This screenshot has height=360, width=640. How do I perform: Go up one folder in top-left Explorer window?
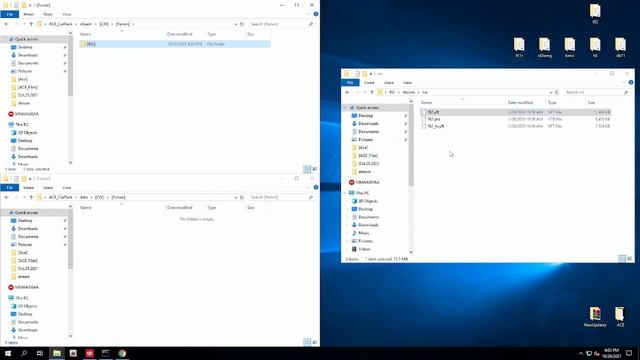[x=31, y=24]
